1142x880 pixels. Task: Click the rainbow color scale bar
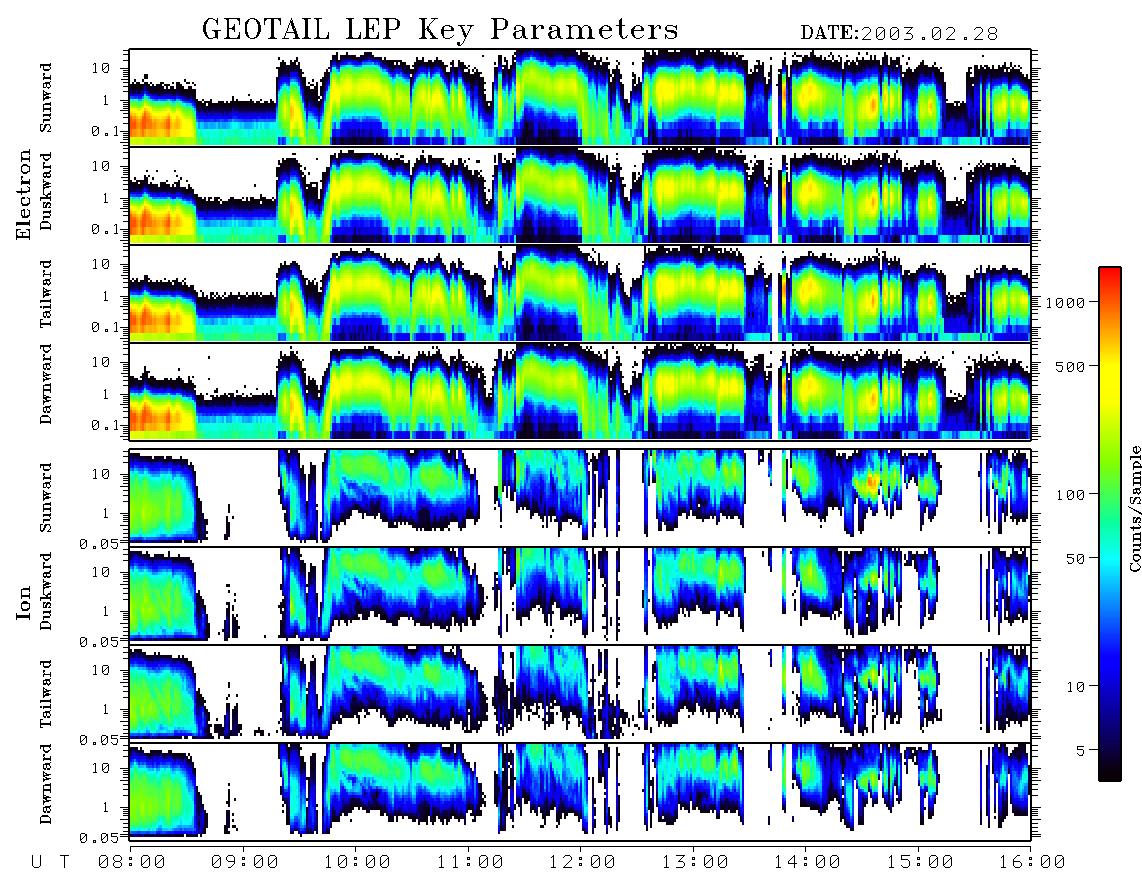pos(1110,524)
